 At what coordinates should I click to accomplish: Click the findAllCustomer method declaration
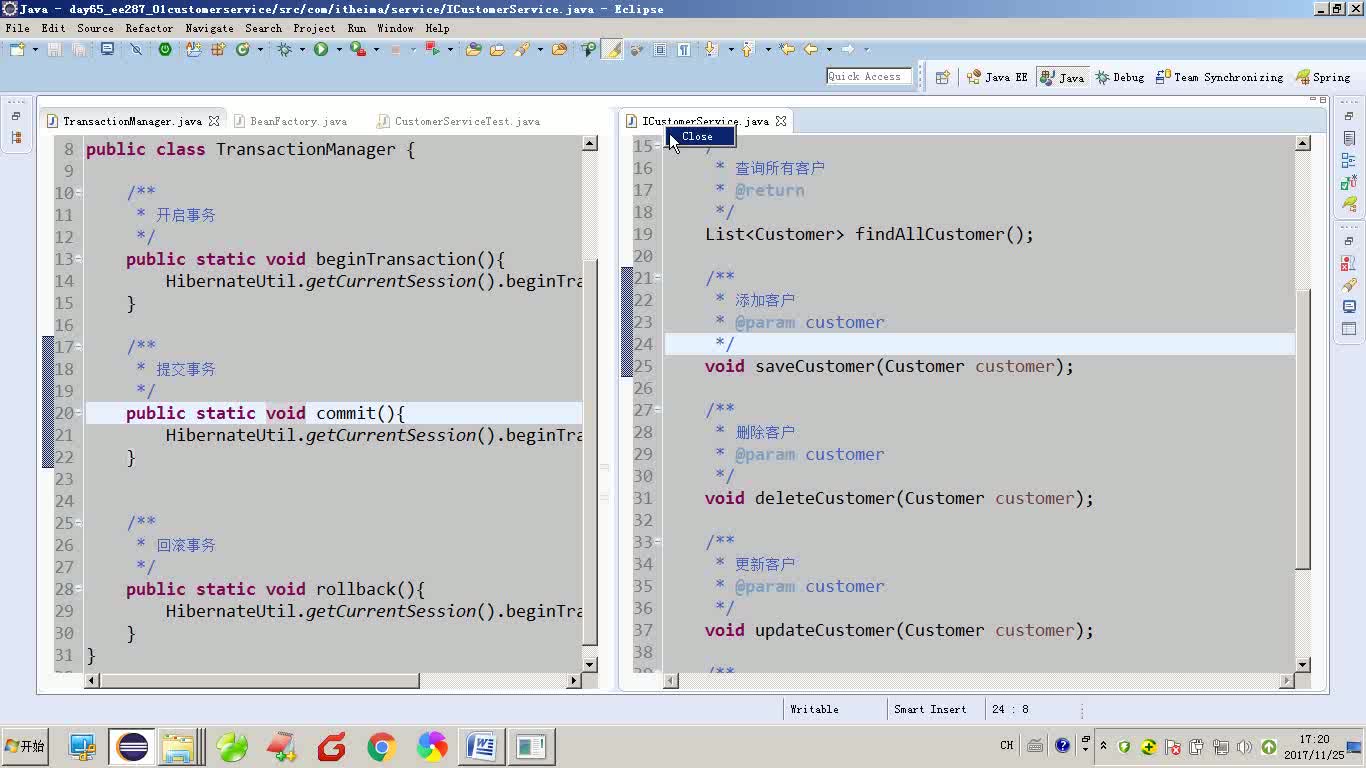(x=869, y=234)
